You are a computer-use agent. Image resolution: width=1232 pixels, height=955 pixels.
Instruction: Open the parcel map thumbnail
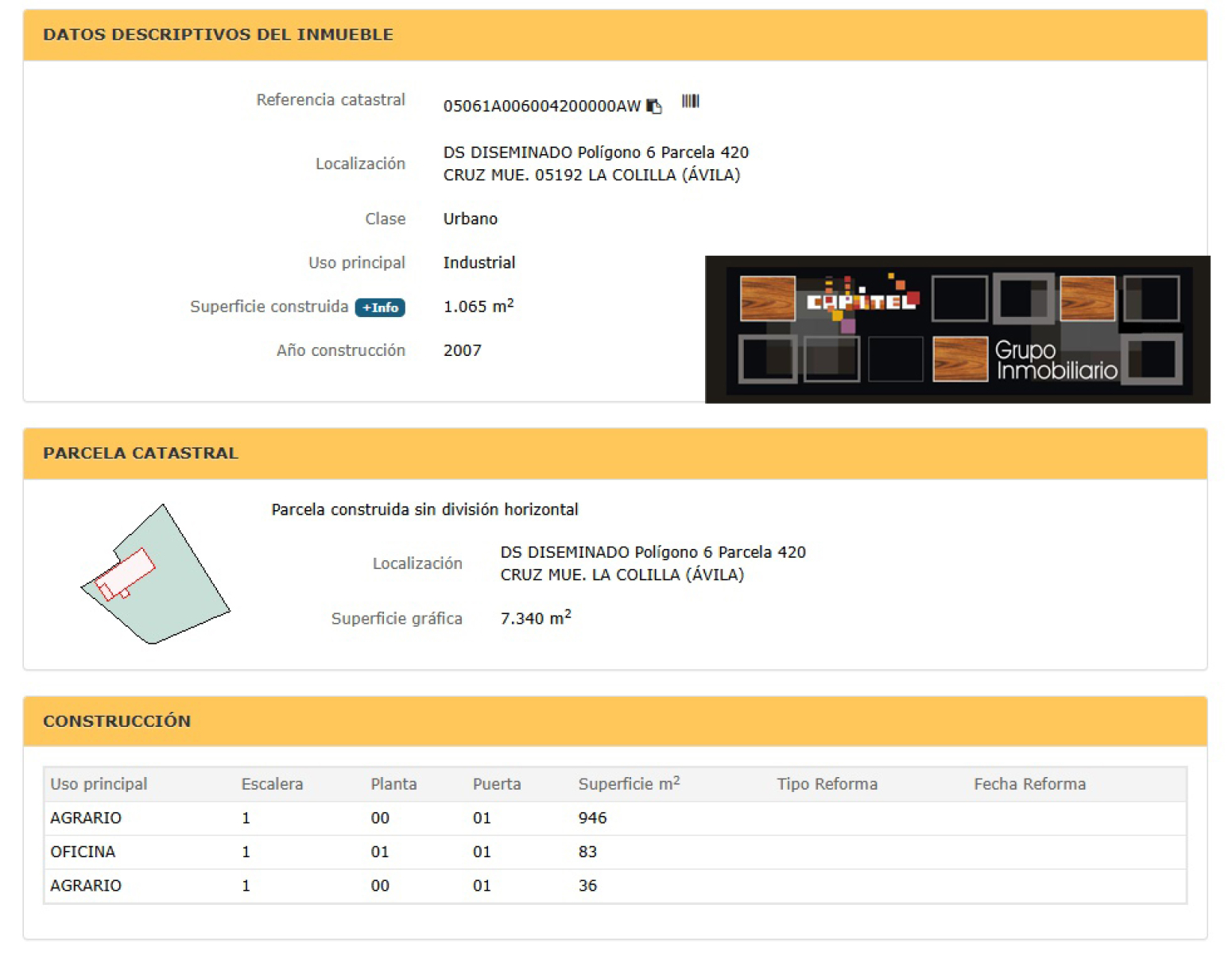point(156,574)
